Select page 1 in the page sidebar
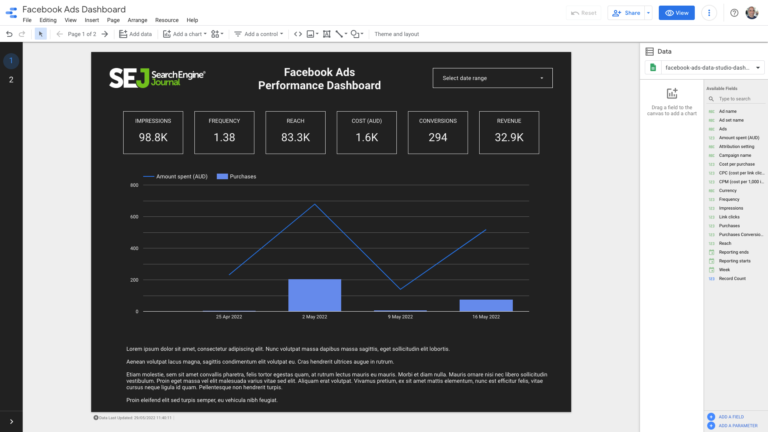Viewport: 768px width, 432px height. [x=11, y=61]
